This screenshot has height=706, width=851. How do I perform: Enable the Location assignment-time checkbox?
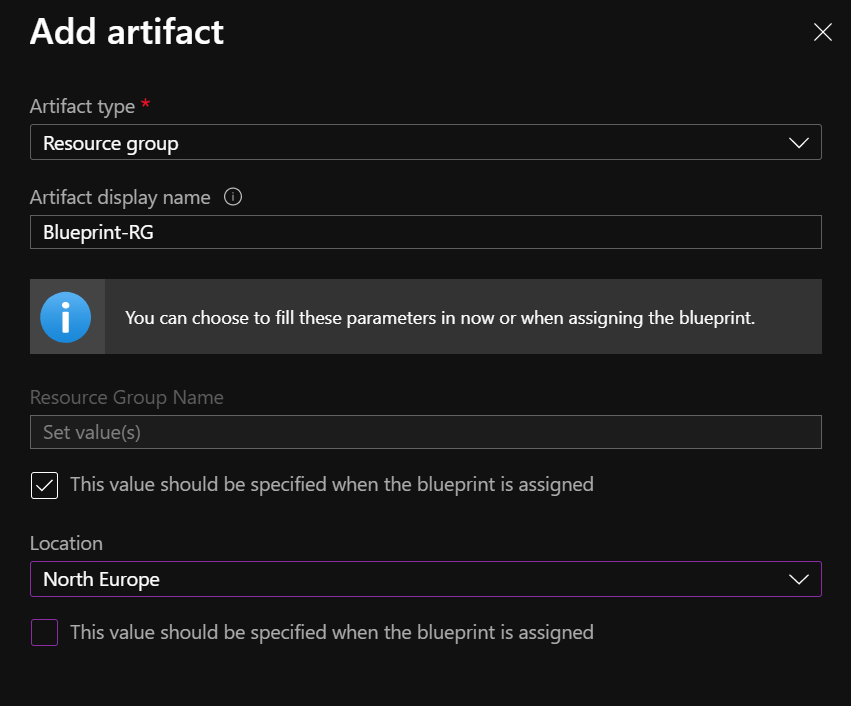click(44, 632)
